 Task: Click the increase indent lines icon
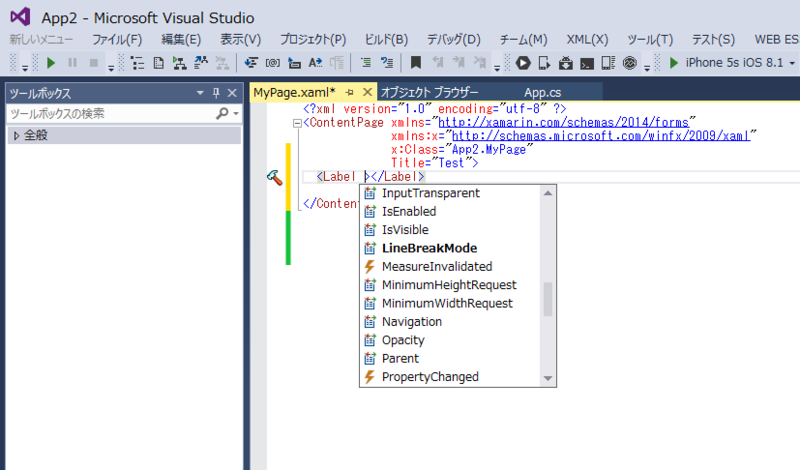365,63
